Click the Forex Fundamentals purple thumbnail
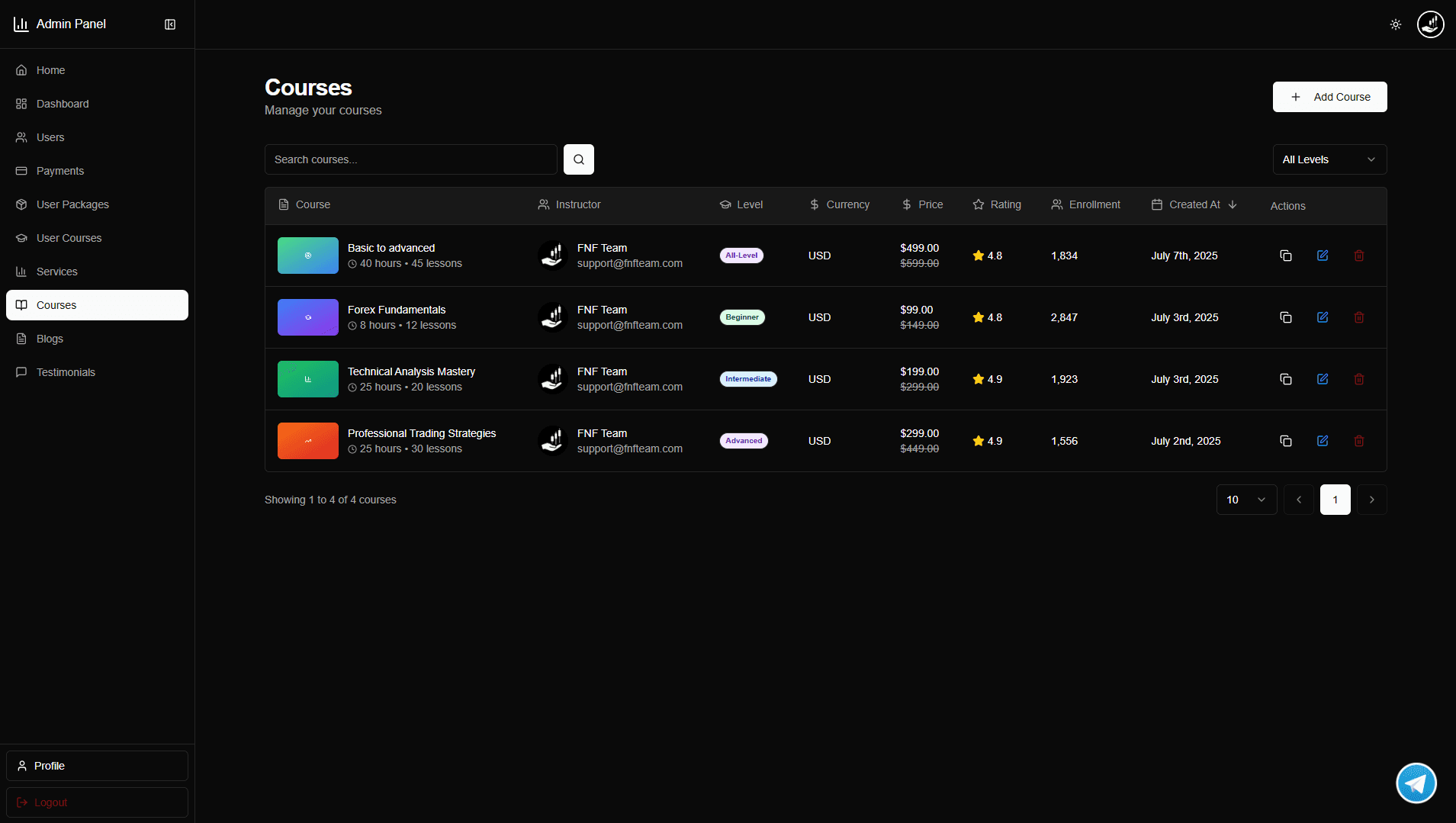 [308, 317]
